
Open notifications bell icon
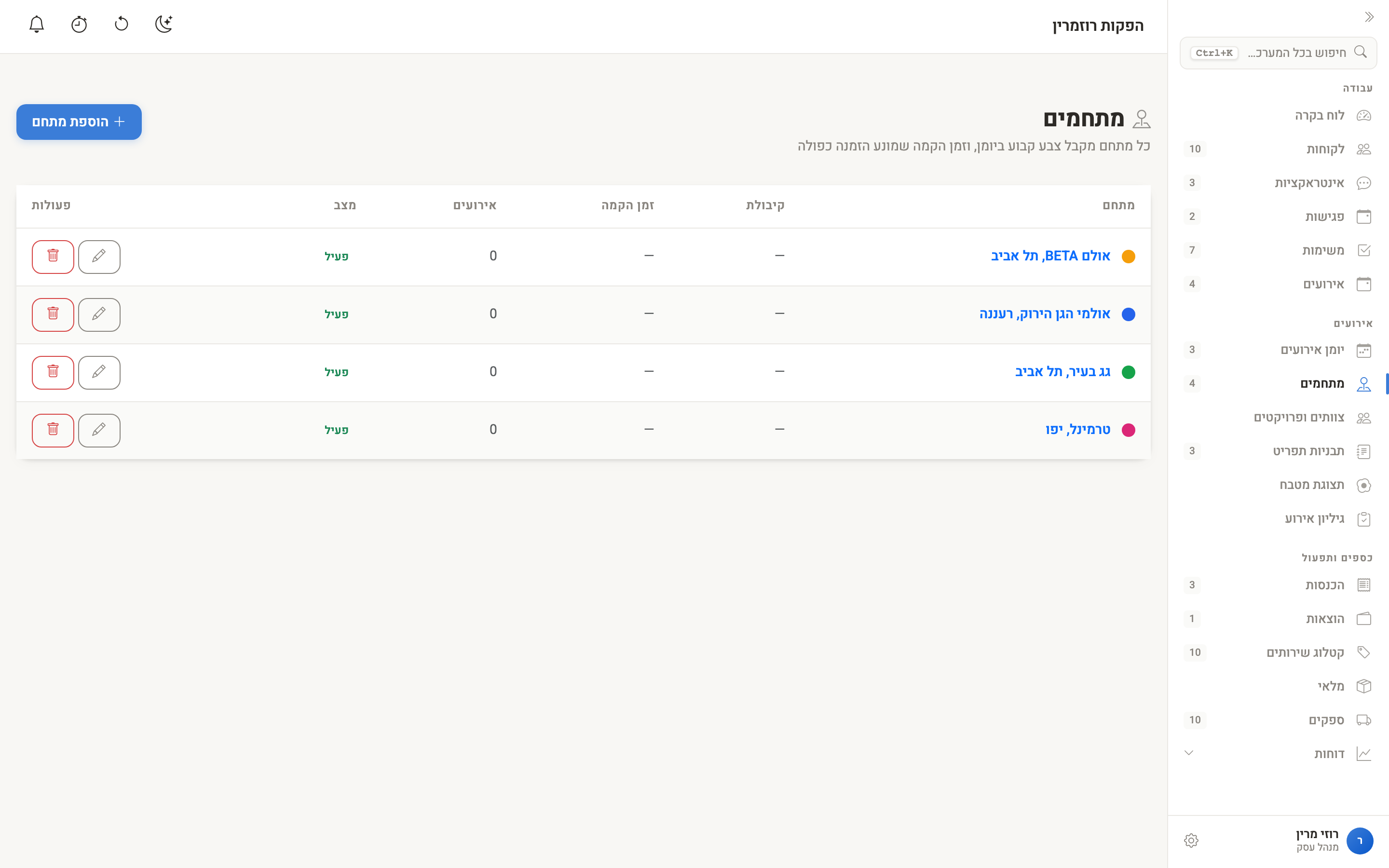(36, 24)
